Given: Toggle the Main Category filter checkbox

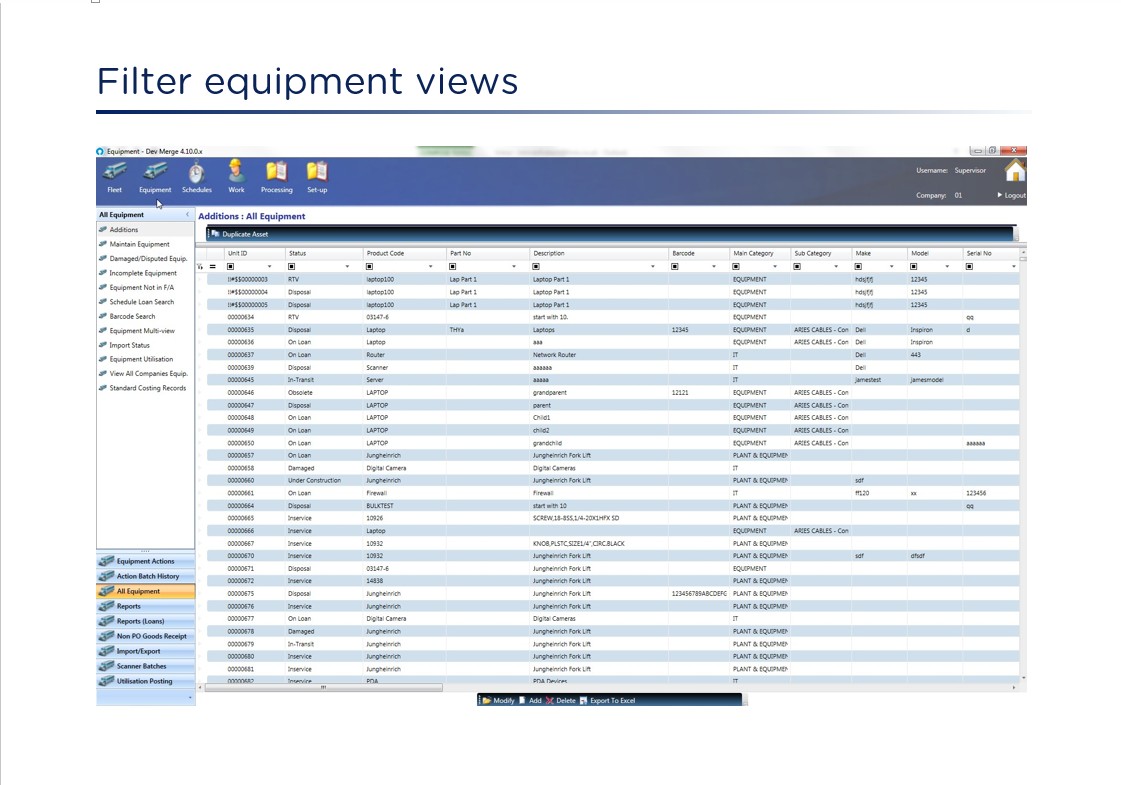Looking at the screenshot, I should 737,267.
